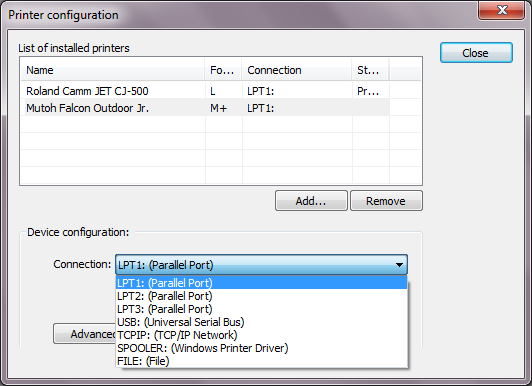The height and width of the screenshot is (386, 532).
Task: Remove the selected printer
Action: 386,201
